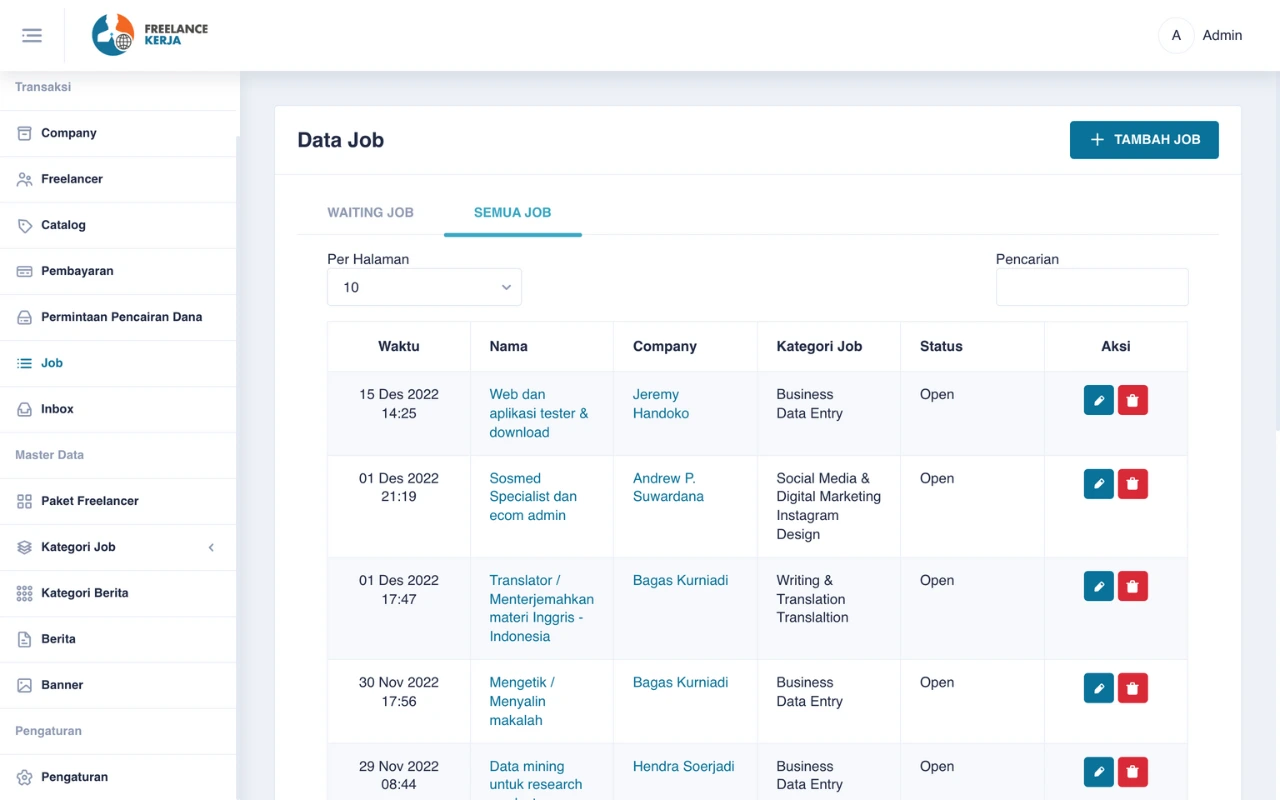Open the Per Halaman dropdown
The height and width of the screenshot is (800, 1280).
(424, 287)
